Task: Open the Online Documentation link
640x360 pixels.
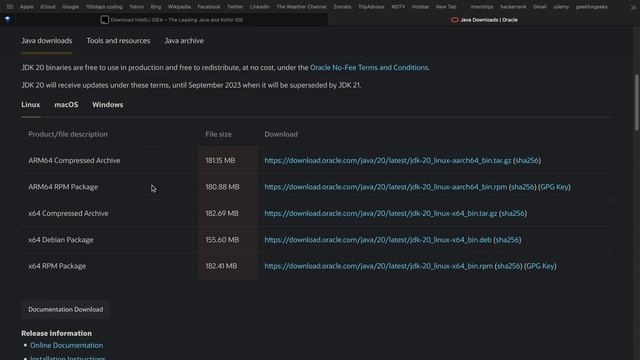Action: click(x=67, y=345)
